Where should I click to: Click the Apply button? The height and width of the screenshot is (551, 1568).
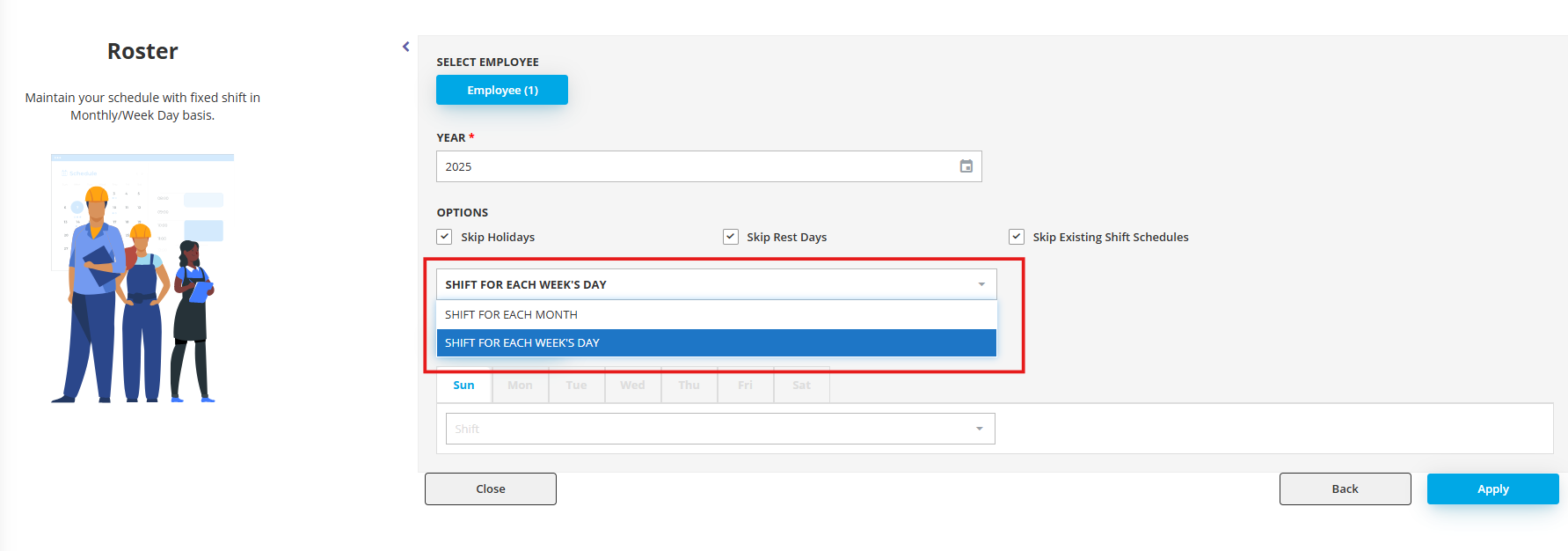point(1492,489)
